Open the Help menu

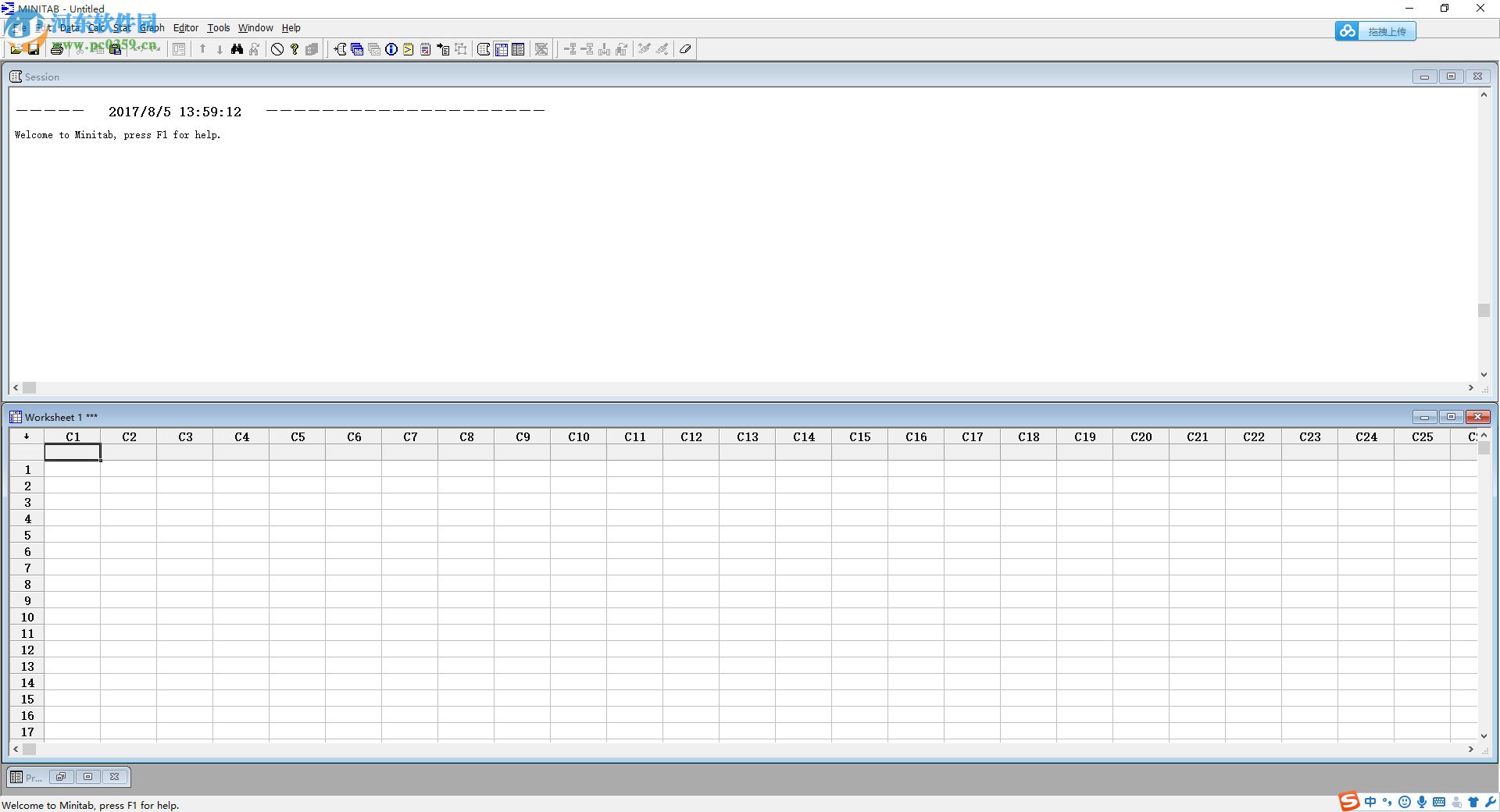pyautogui.click(x=291, y=27)
